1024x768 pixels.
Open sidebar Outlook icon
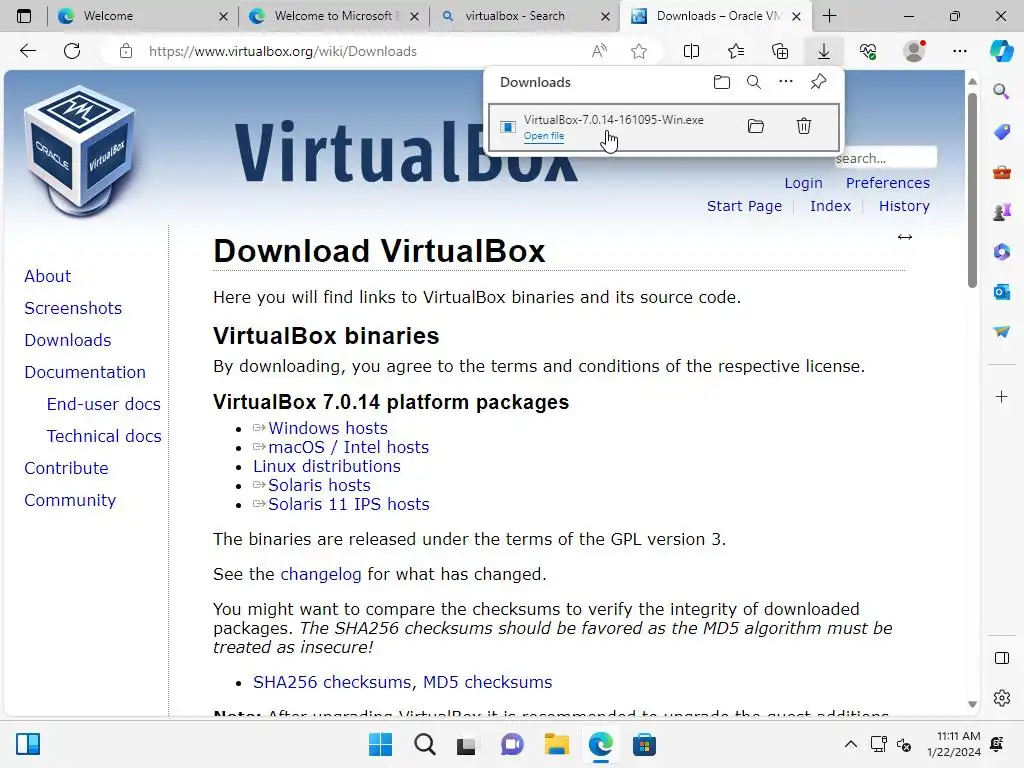pos(1002,292)
